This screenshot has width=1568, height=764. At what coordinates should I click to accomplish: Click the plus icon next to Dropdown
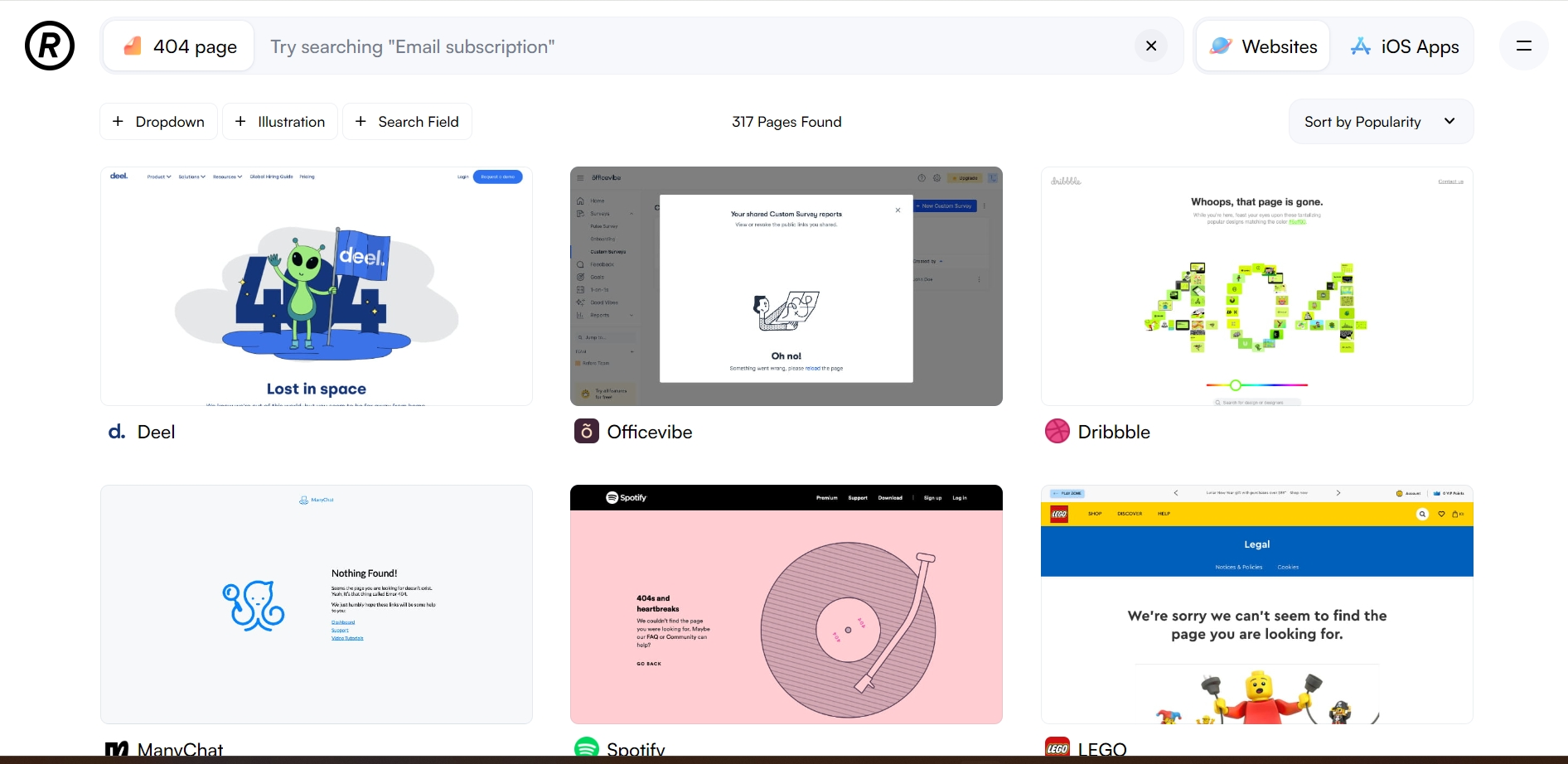(119, 122)
